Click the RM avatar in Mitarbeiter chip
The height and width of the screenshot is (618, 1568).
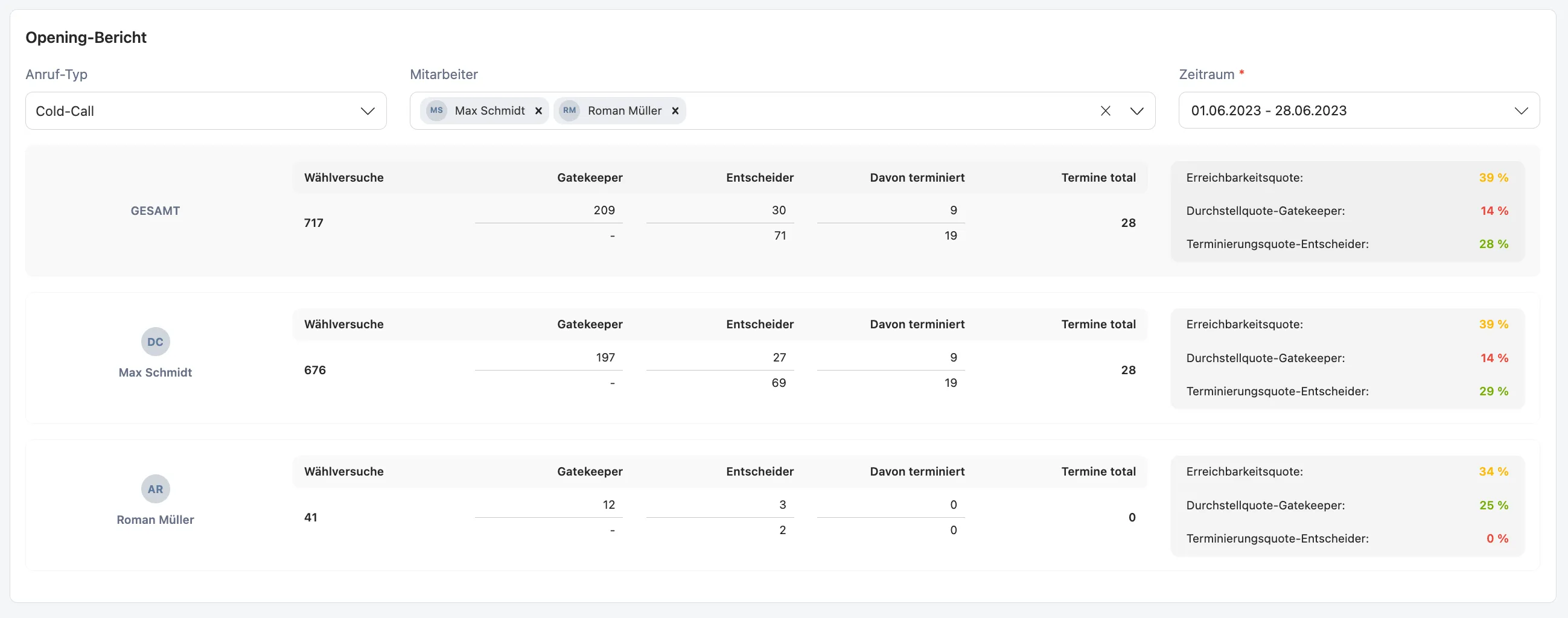pos(569,111)
